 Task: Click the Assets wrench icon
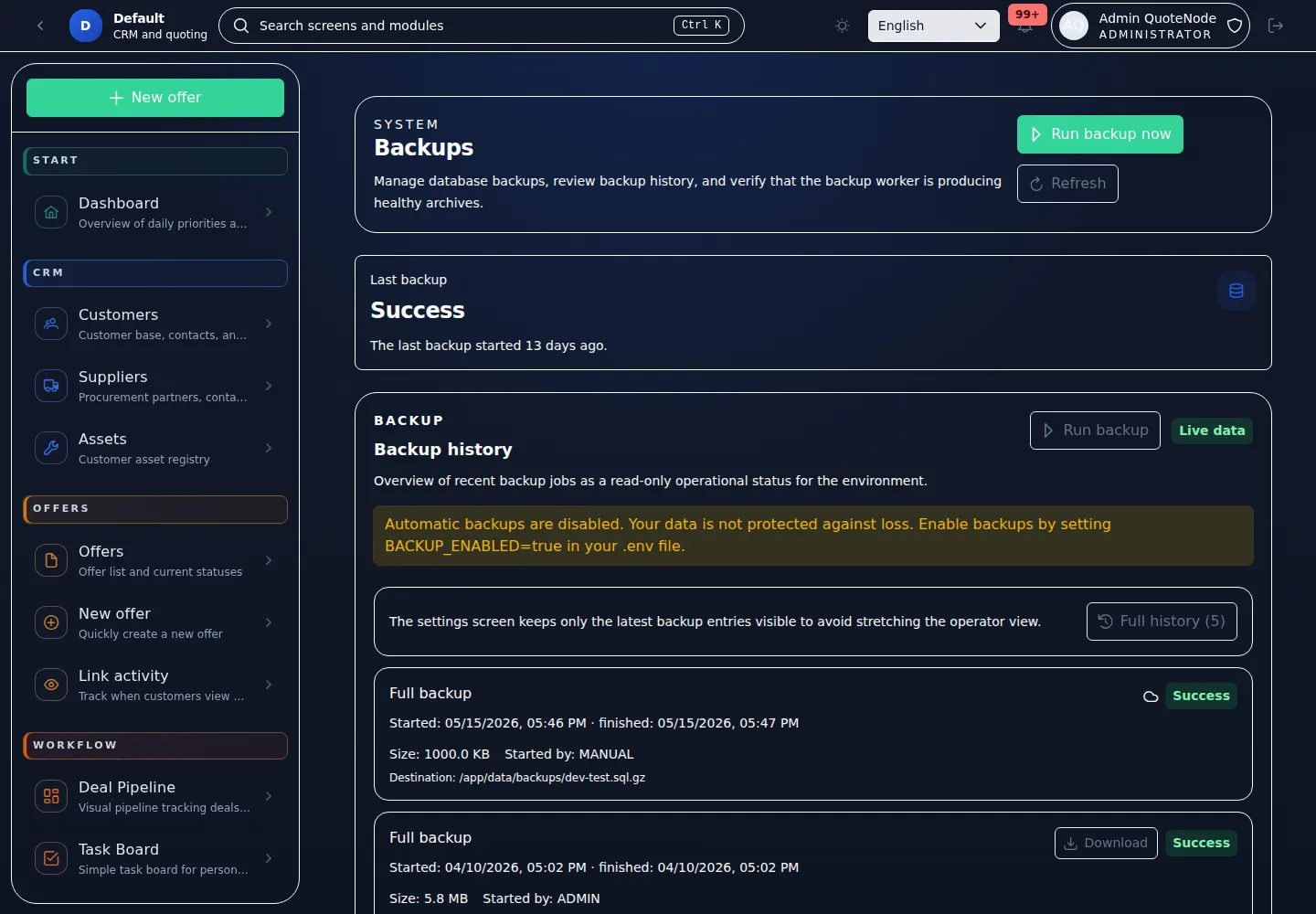51,448
